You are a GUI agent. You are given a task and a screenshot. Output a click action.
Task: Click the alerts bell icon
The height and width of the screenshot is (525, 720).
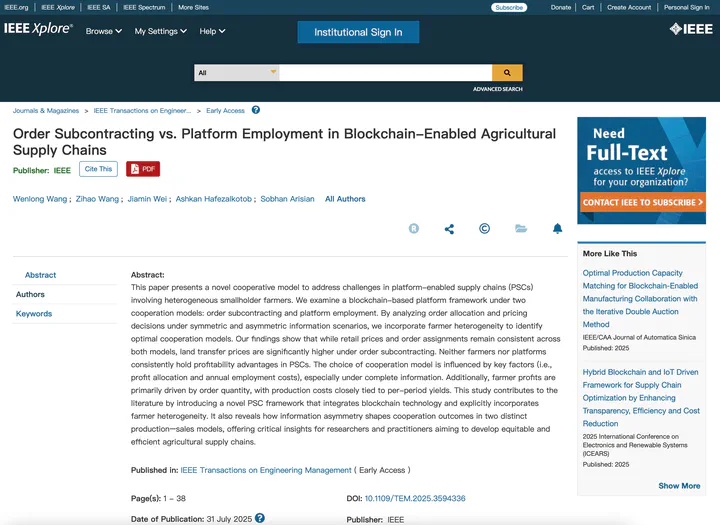pyautogui.click(x=557, y=229)
